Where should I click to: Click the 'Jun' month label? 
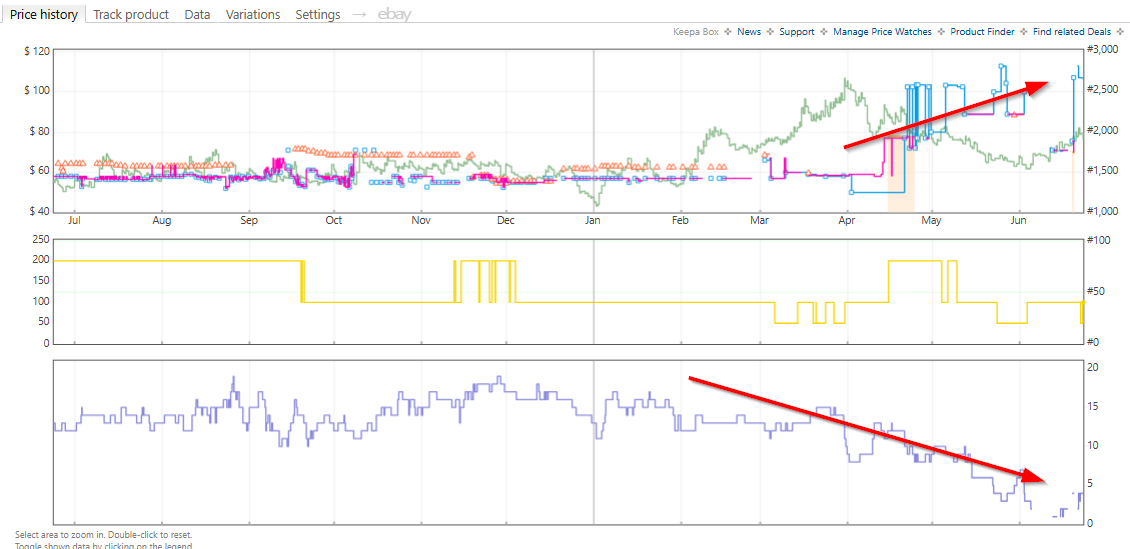[1019, 220]
